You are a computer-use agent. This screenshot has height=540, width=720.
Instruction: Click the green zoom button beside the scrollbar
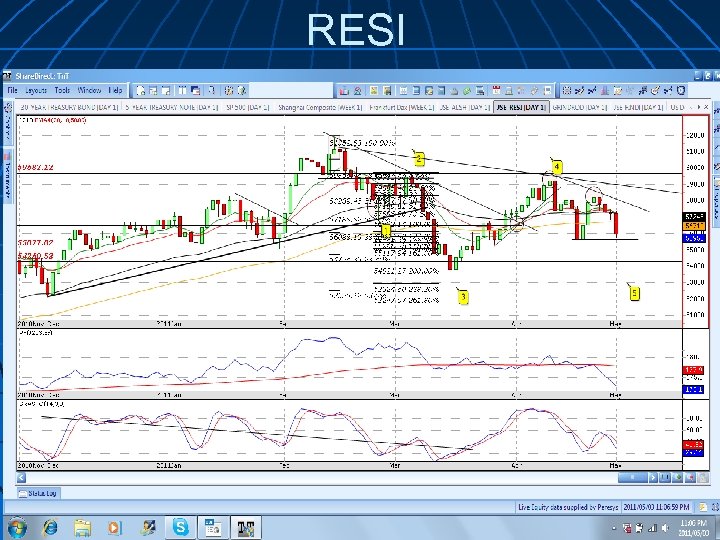[x=677, y=478]
